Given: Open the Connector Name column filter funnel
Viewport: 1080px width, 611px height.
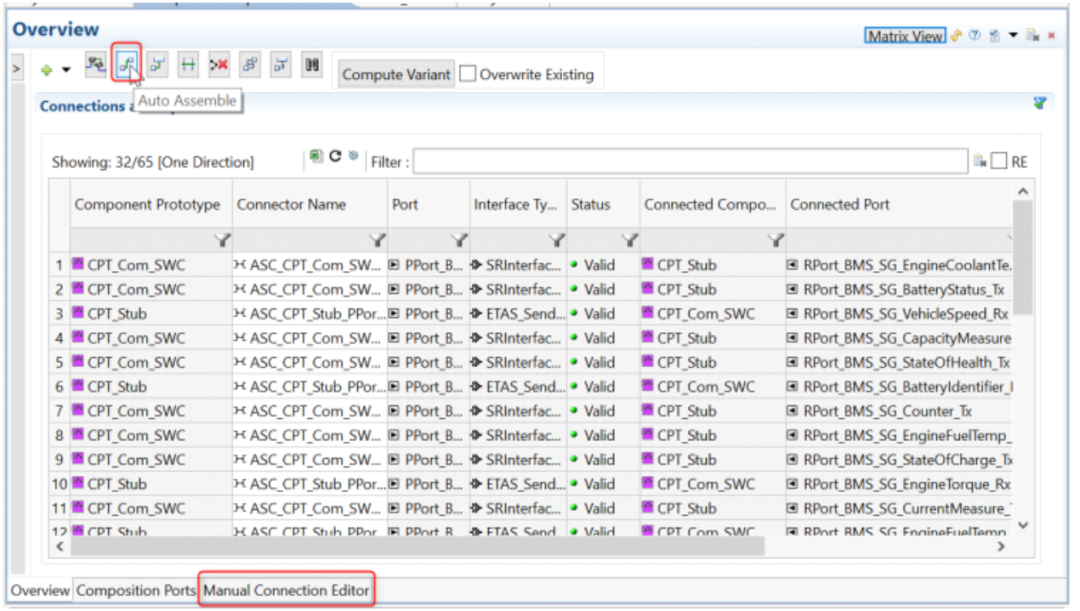Looking at the screenshot, I should [x=377, y=240].
